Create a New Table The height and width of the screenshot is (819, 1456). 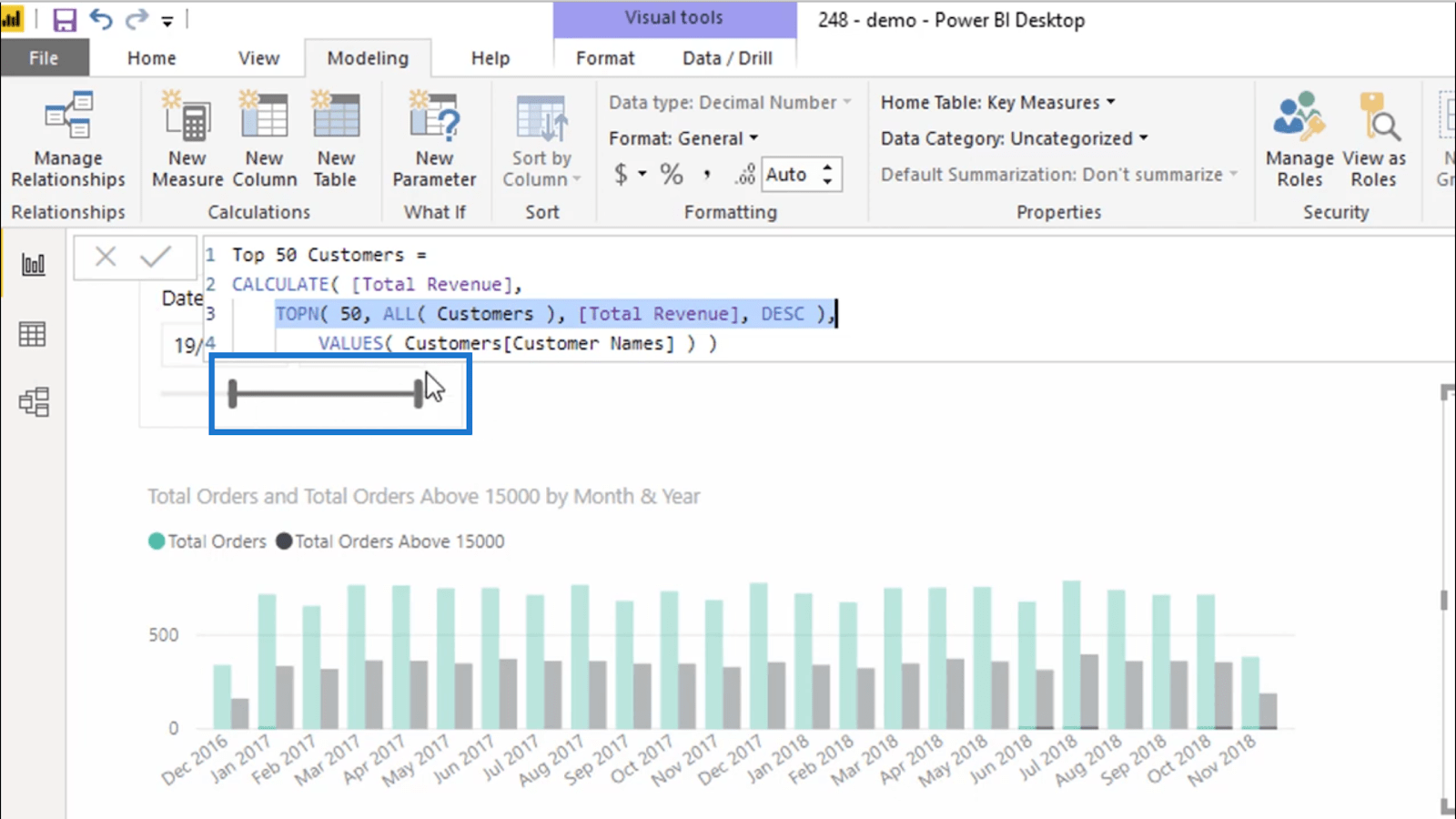click(336, 139)
